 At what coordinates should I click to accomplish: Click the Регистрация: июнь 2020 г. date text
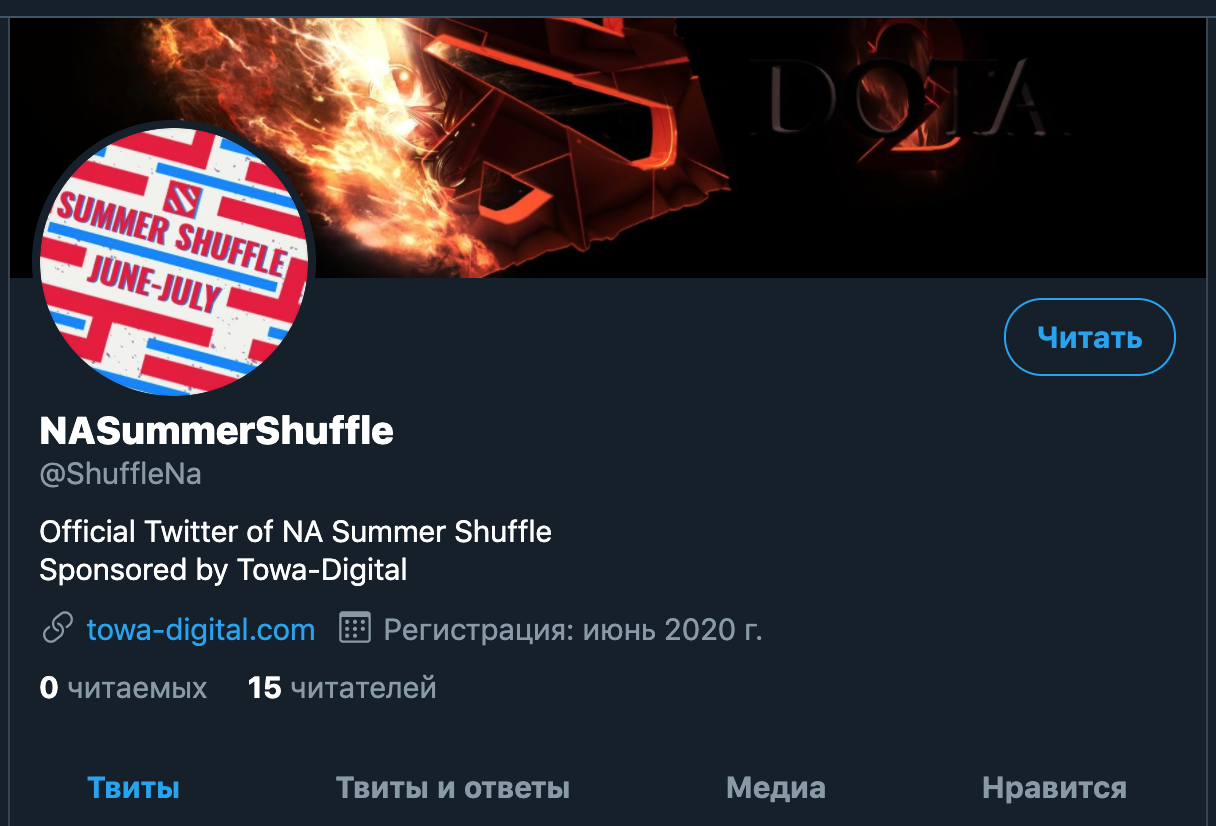coord(573,629)
